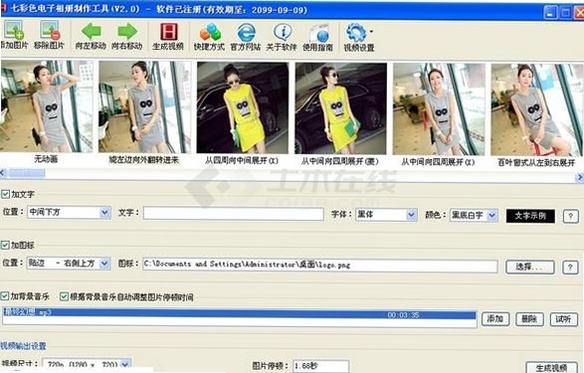Select thumbnail labeled 从中间向四周展开(X)

[439, 109]
